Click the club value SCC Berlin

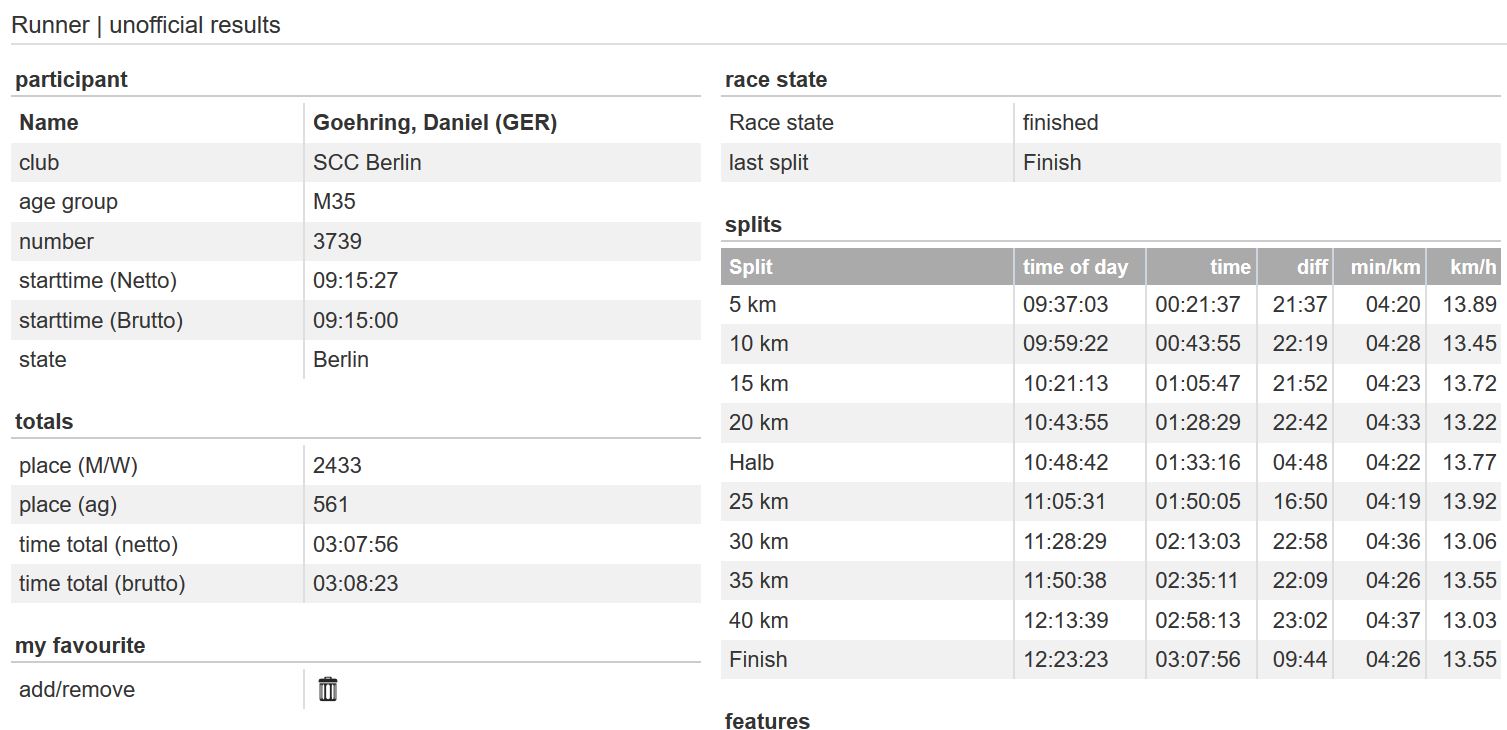(x=367, y=163)
